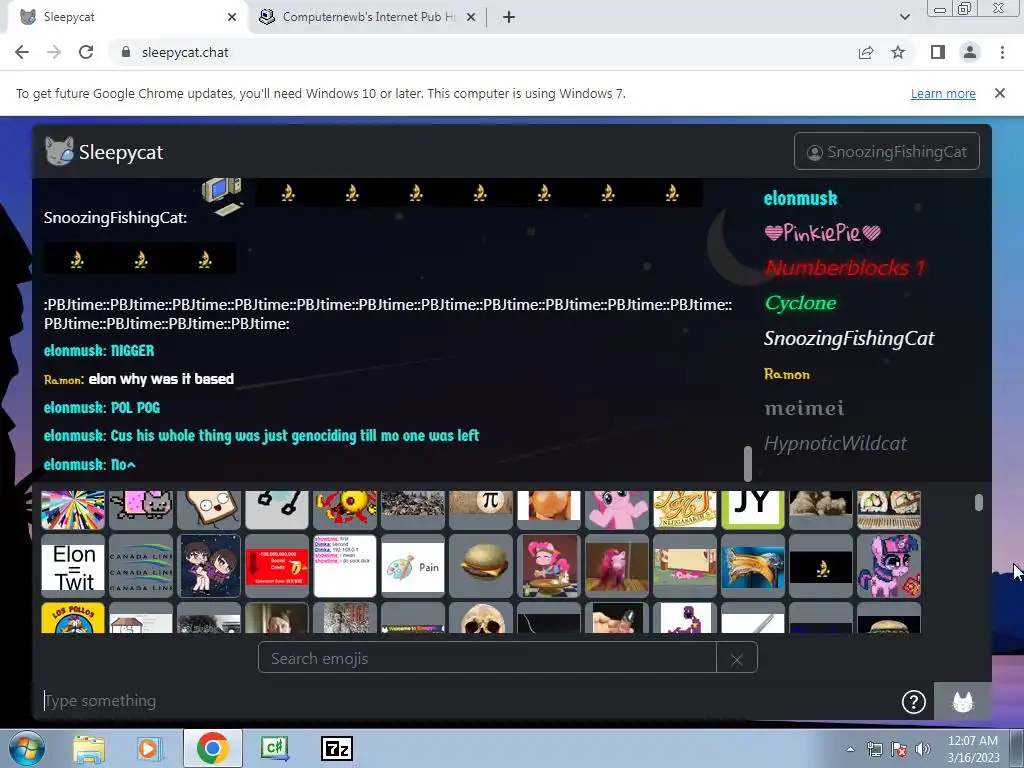1024x768 pixels.
Task: Select Ramon in the user list
Action: coord(787,374)
